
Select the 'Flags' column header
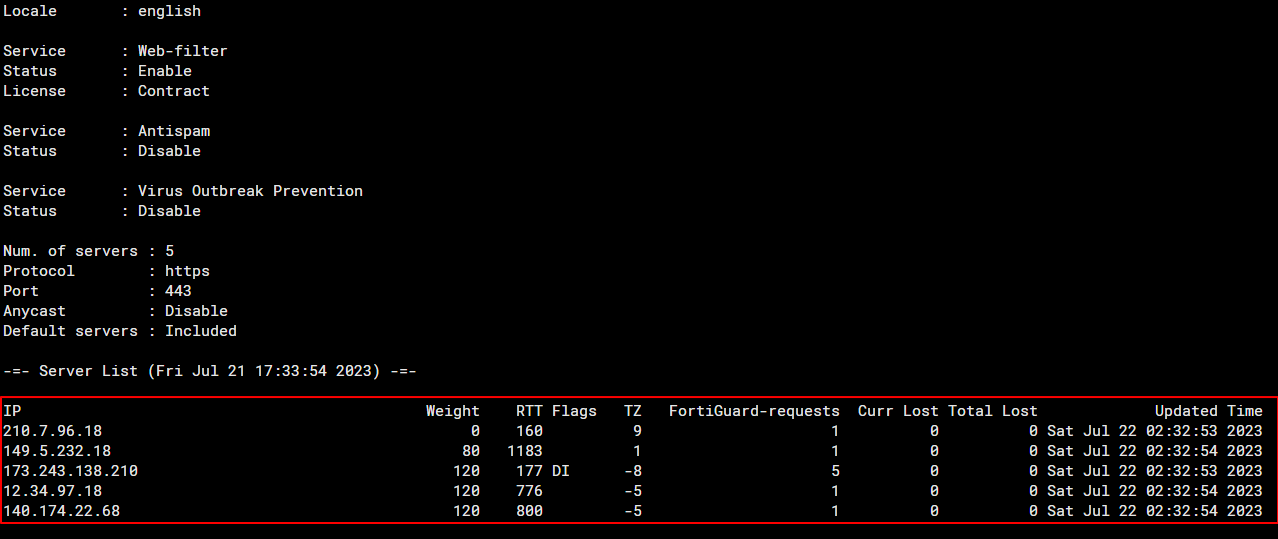click(x=574, y=411)
